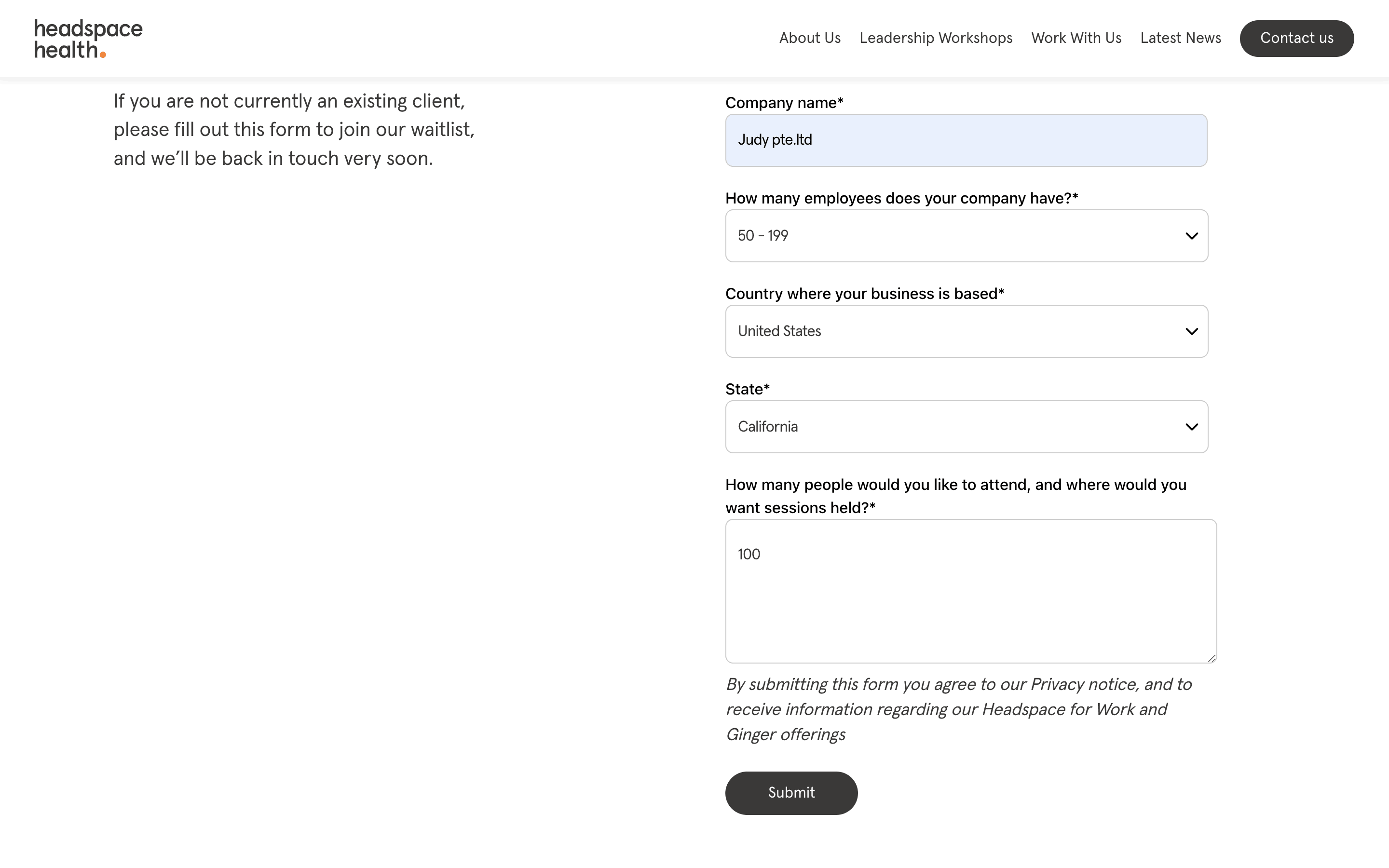The height and width of the screenshot is (868, 1389).
Task: Navigate to Latest News
Action: pyautogui.click(x=1180, y=38)
